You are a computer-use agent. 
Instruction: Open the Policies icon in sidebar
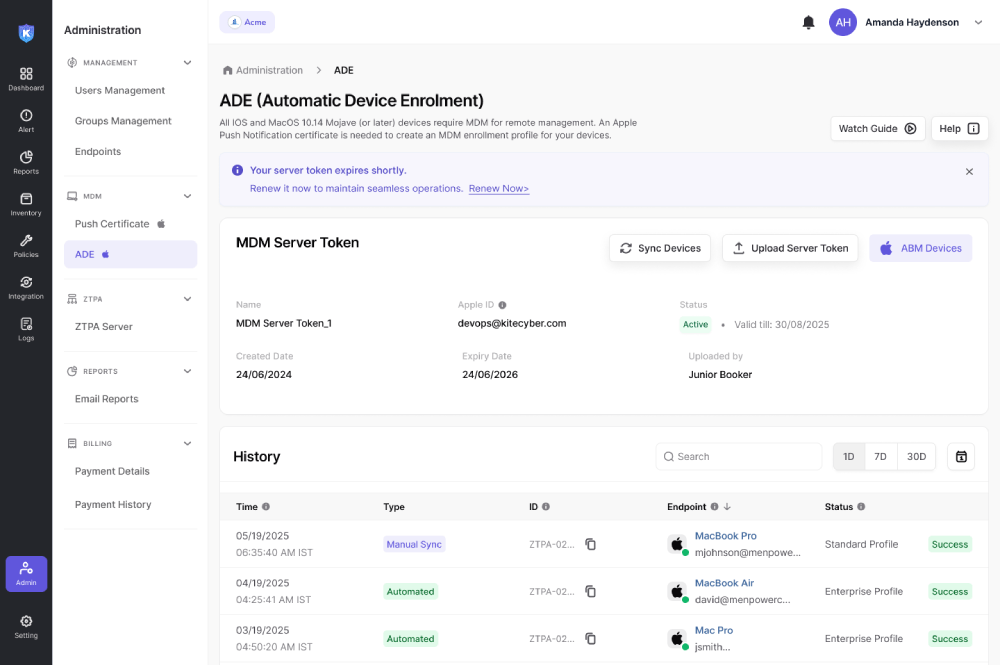click(x=26, y=246)
